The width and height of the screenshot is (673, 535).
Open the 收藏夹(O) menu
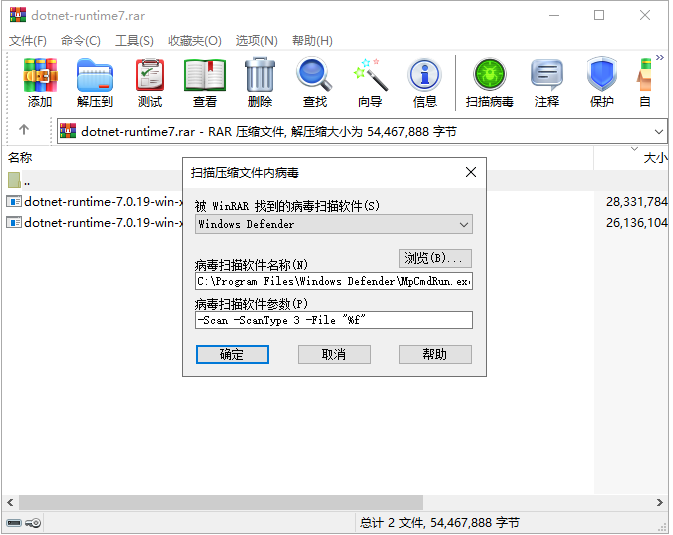click(x=195, y=41)
